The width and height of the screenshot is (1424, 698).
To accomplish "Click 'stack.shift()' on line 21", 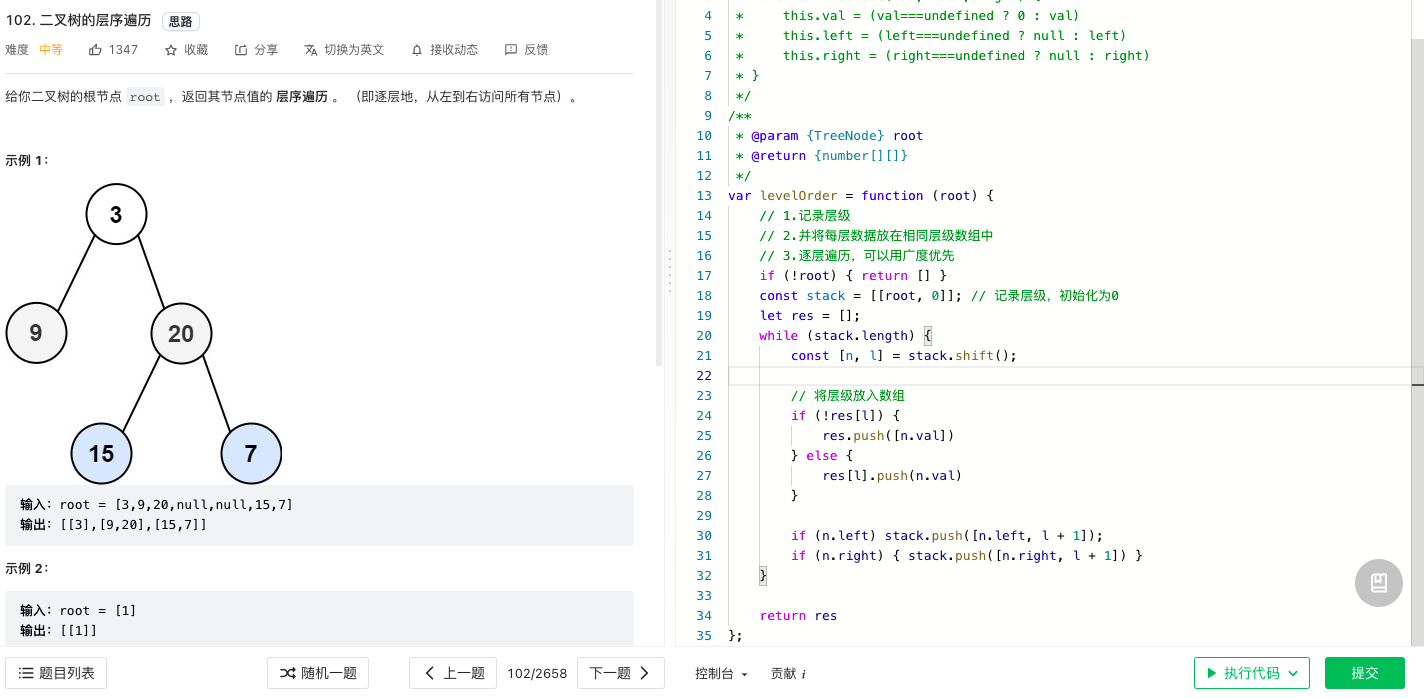I will coord(959,356).
